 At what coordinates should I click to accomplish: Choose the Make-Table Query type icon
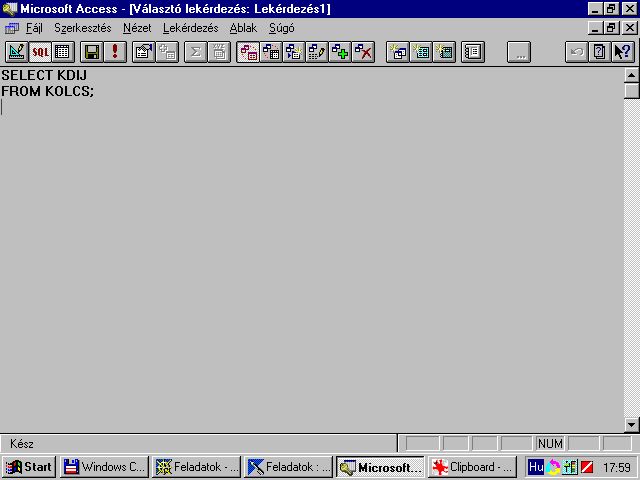[294, 52]
